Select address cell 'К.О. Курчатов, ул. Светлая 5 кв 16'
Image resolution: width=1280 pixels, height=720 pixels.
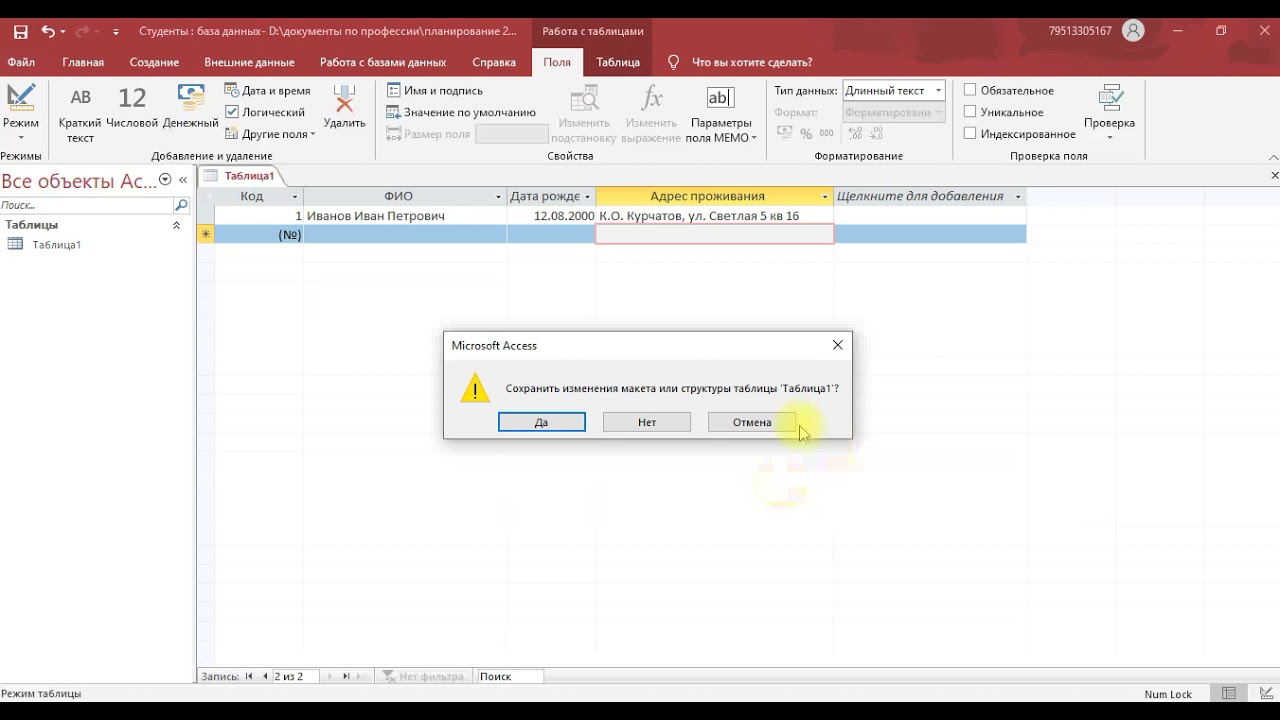[x=714, y=216]
